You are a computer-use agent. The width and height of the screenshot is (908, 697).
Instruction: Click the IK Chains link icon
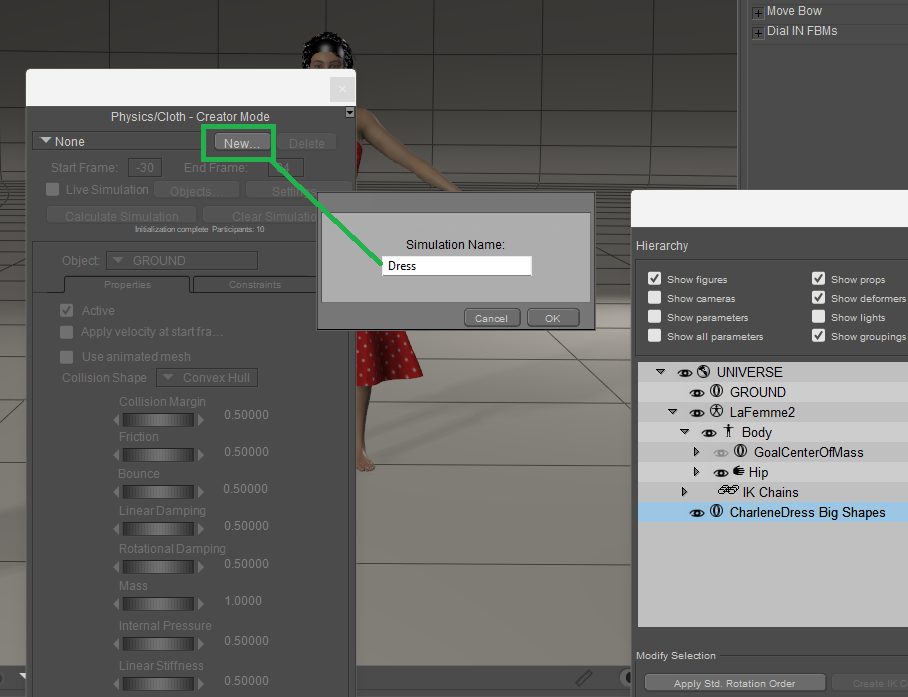click(728, 492)
